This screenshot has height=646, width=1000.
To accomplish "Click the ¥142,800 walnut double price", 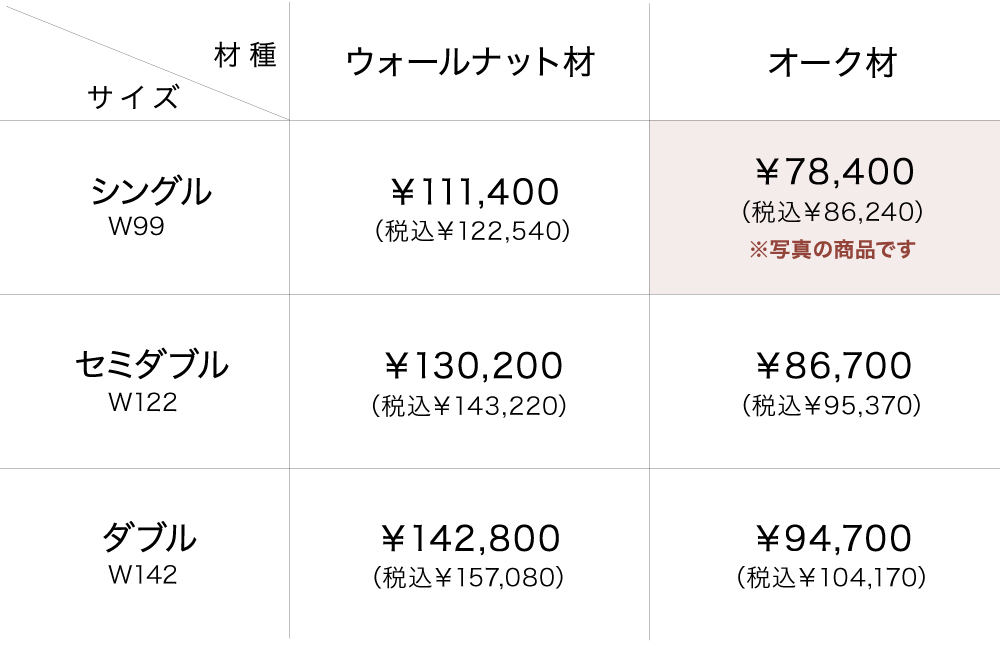I will tap(471, 539).
